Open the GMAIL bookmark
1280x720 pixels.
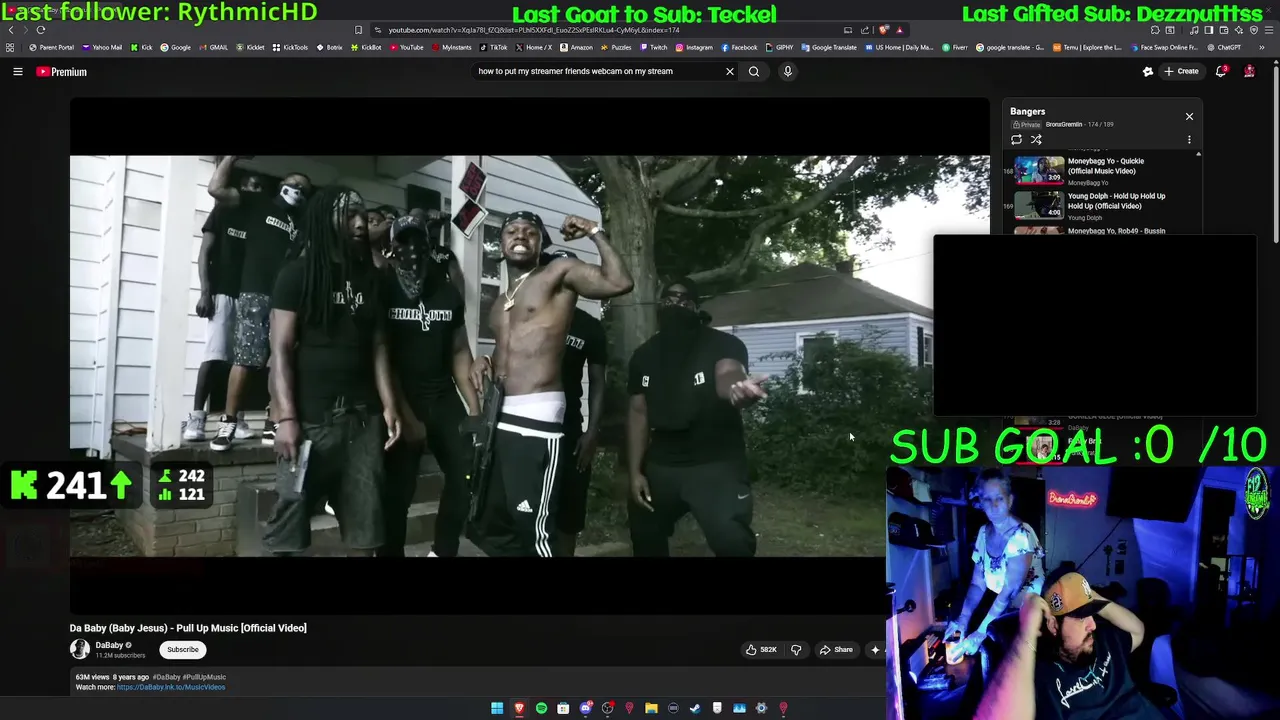coord(213,47)
